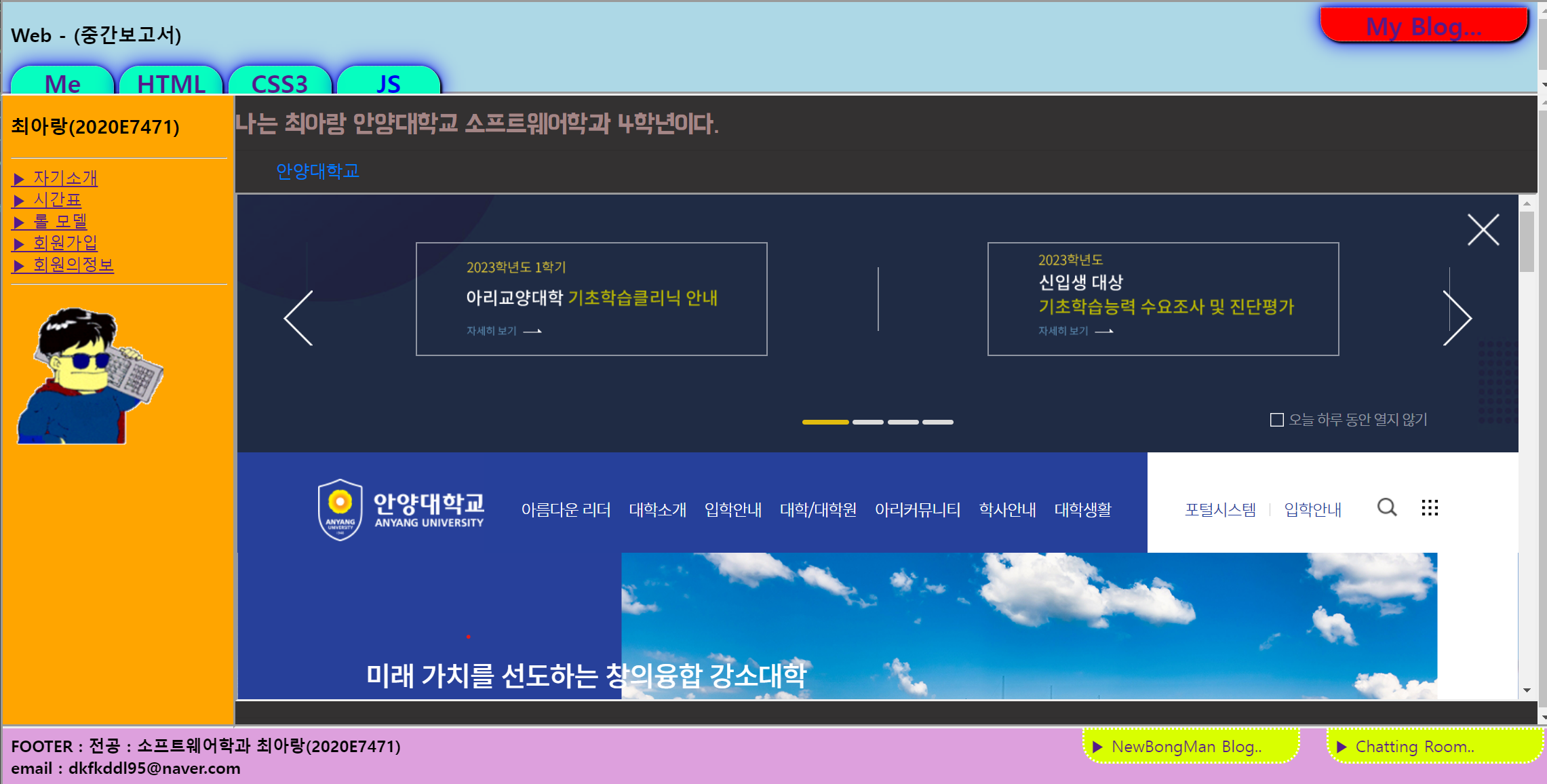Switch to the HTML tab

coord(171,83)
